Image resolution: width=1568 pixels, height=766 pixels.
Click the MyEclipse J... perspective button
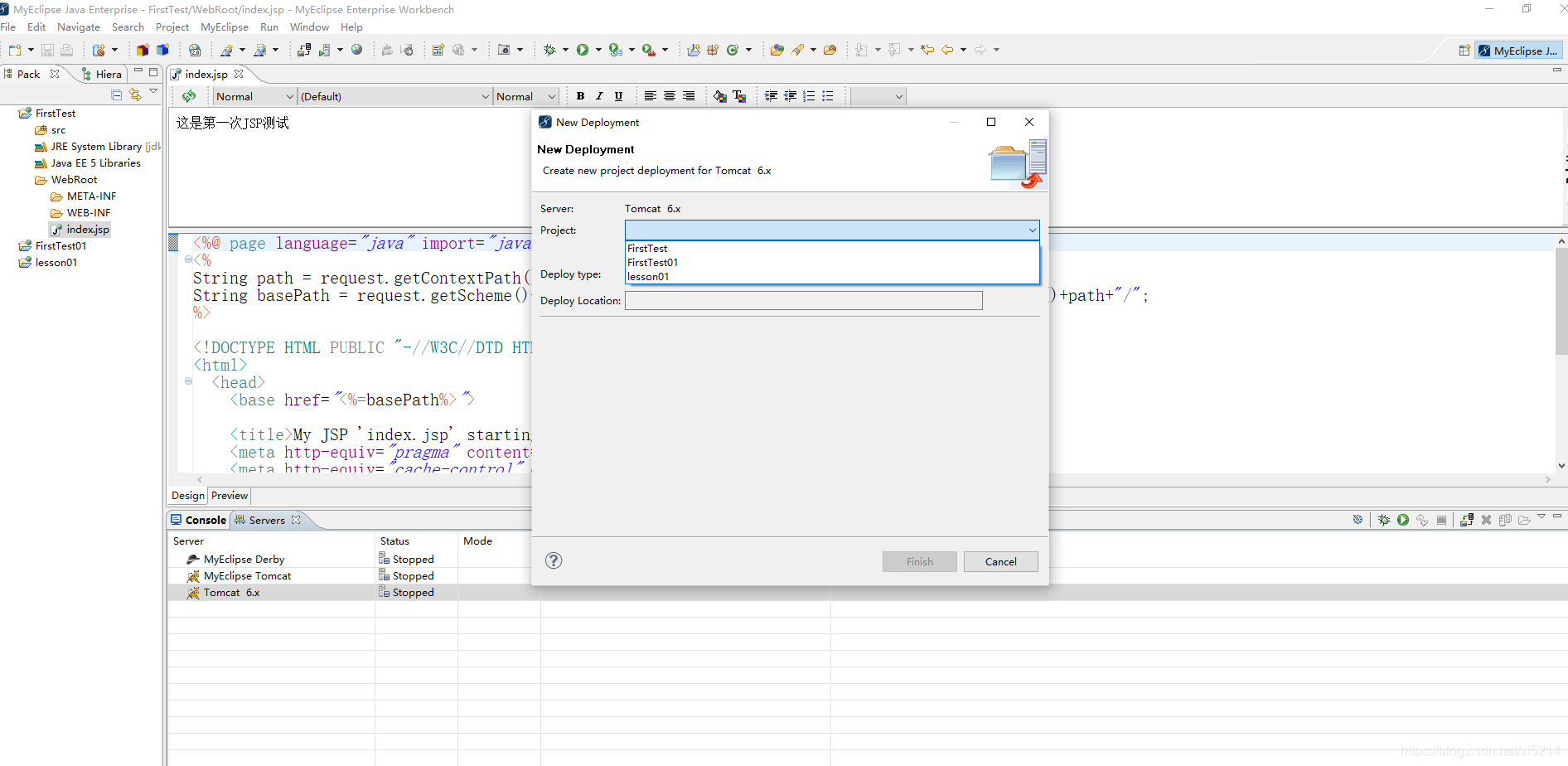click(x=1518, y=51)
